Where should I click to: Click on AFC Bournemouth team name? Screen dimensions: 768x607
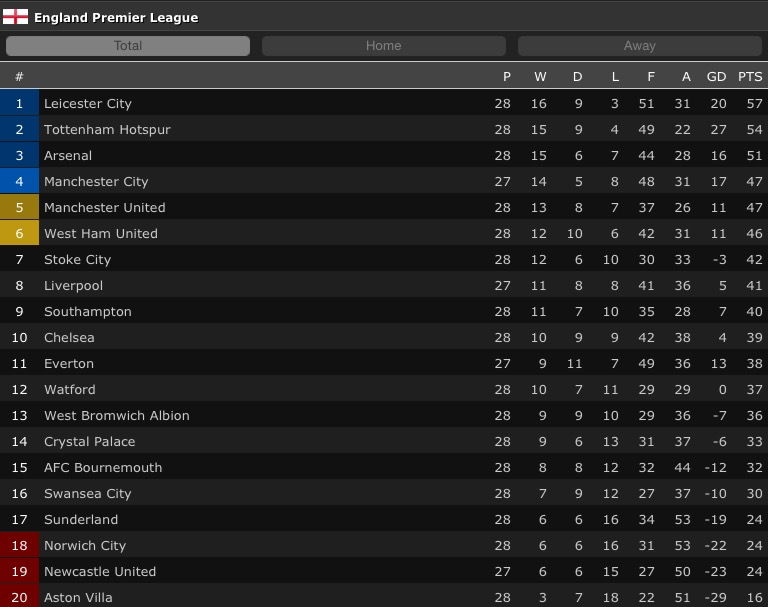point(103,468)
